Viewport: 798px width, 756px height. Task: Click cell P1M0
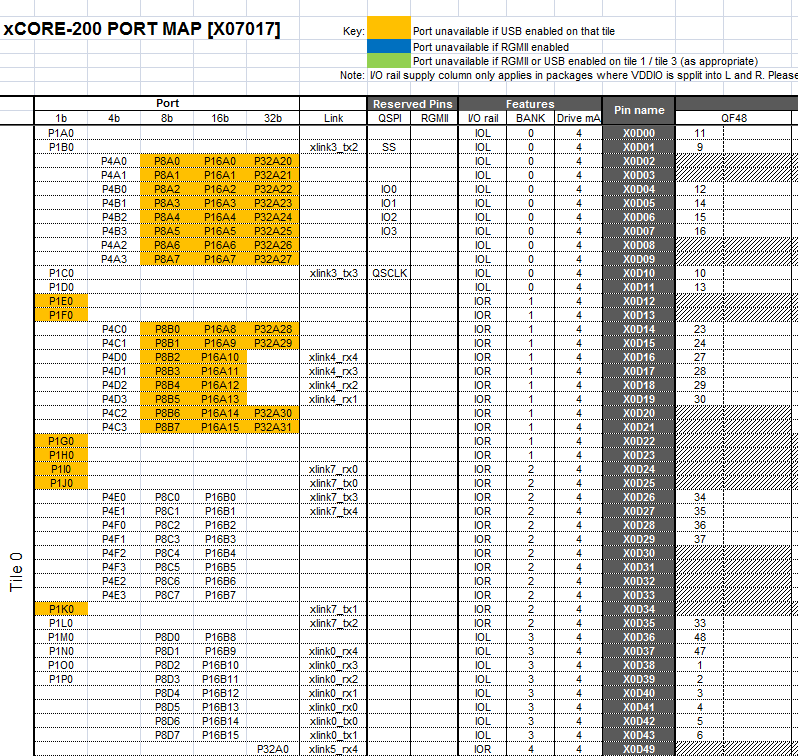pos(61,637)
